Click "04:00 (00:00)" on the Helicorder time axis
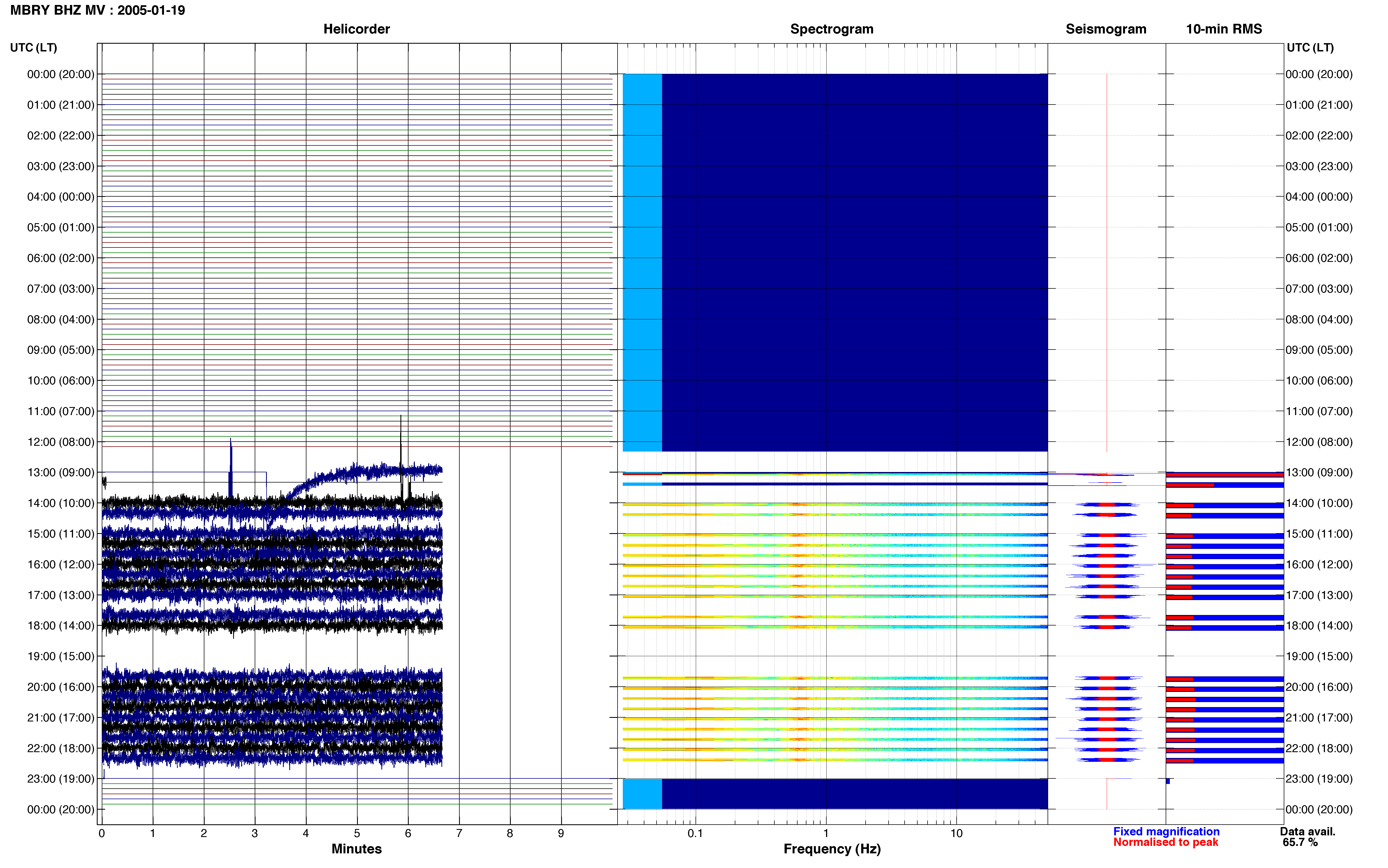 click(61, 197)
